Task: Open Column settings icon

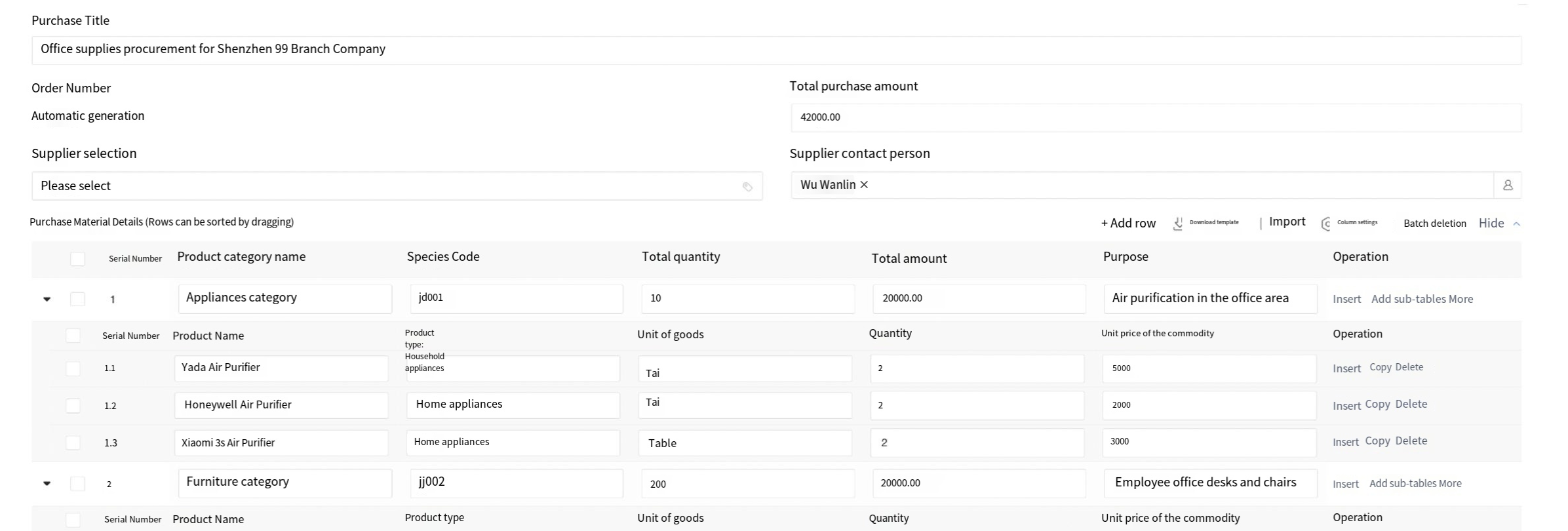Action: [1325, 224]
